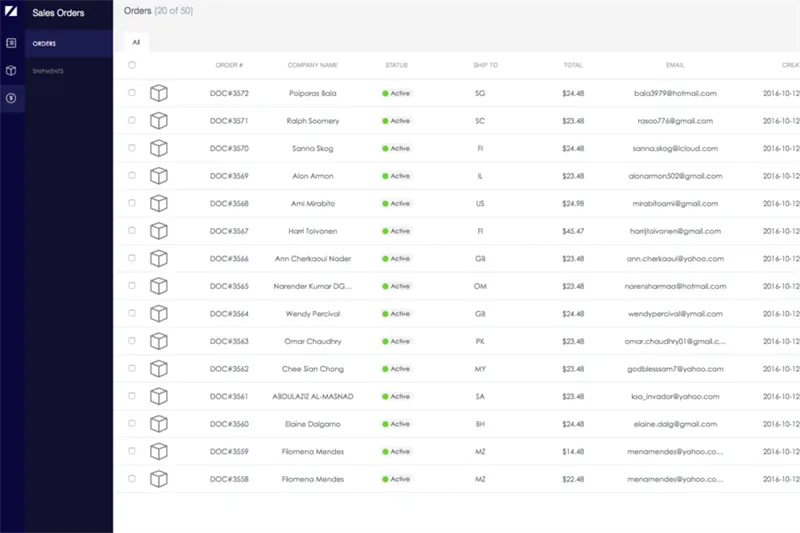Click the box icon for order DOC#3572
800x533 pixels.
pos(158,93)
